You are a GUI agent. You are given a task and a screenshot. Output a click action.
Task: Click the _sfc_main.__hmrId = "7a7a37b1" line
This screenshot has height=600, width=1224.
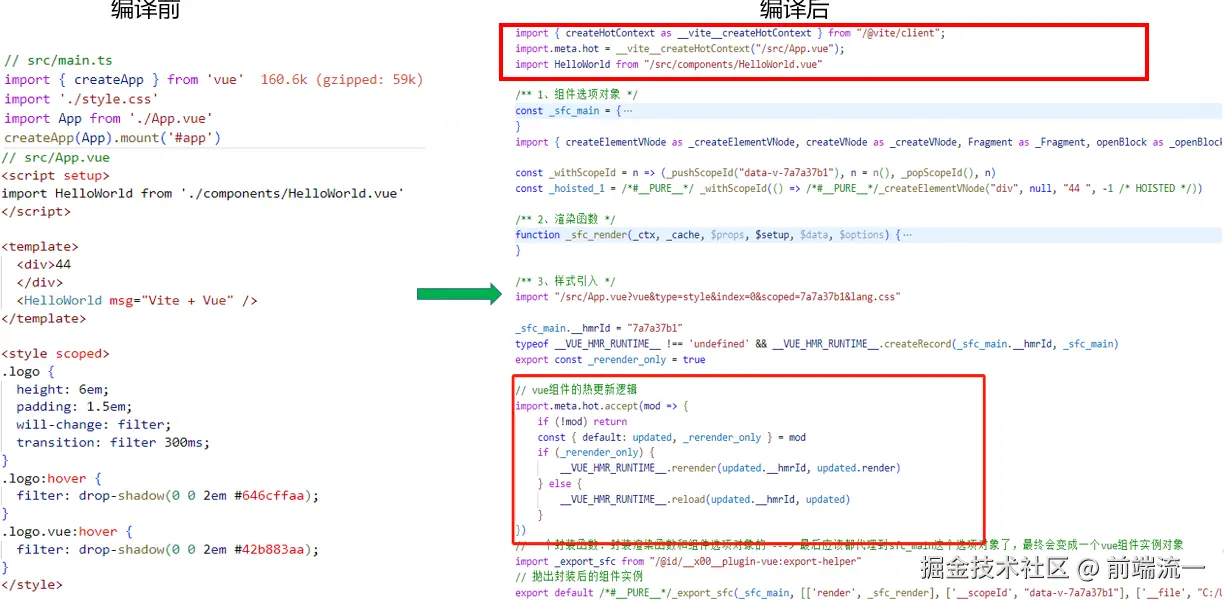[x=599, y=328]
